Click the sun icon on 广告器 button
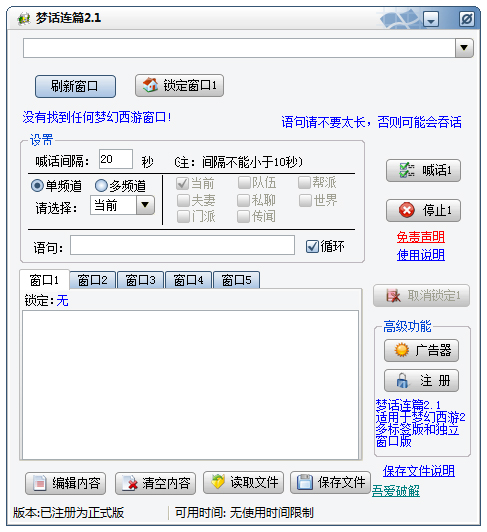This screenshot has width=487, height=532. (402, 350)
